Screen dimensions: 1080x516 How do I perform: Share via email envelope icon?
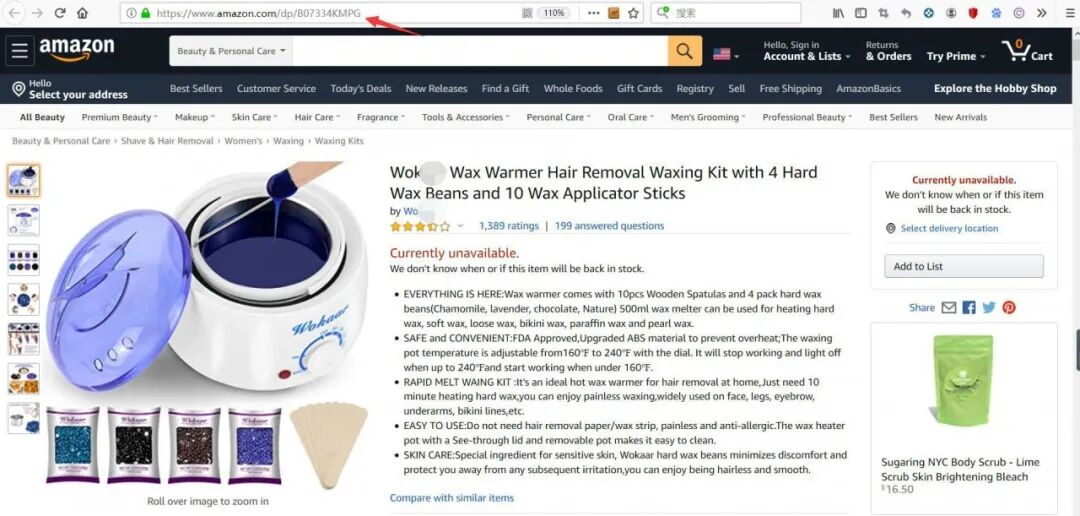click(x=949, y=307)
